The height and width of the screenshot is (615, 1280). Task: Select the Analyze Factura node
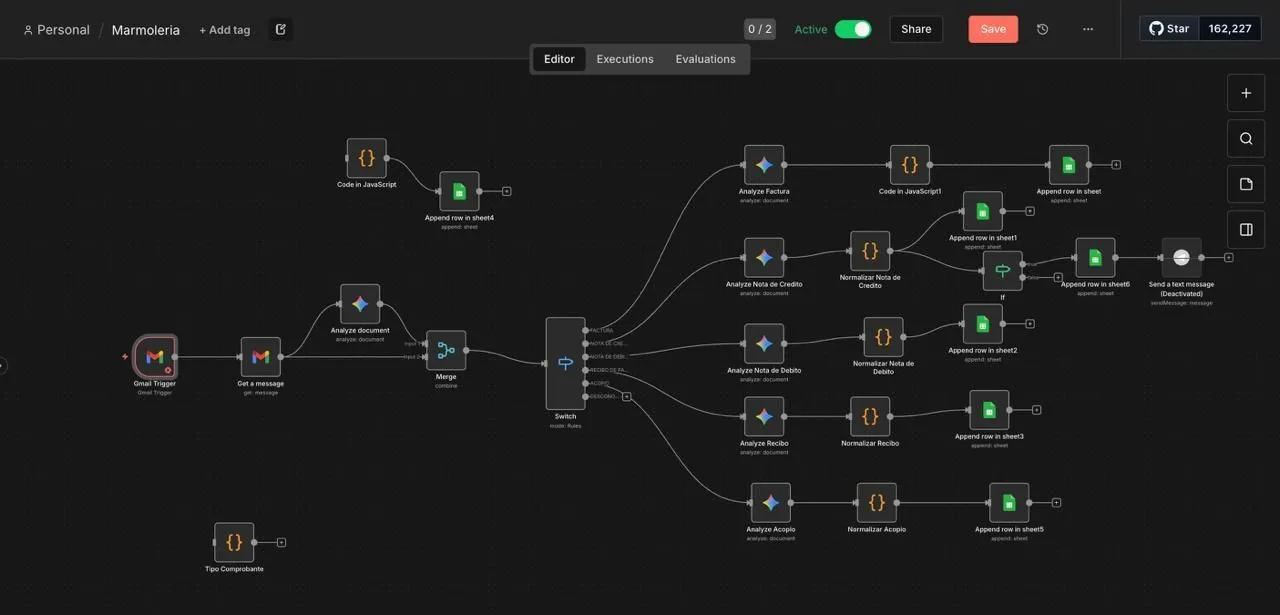coord(764,165)
